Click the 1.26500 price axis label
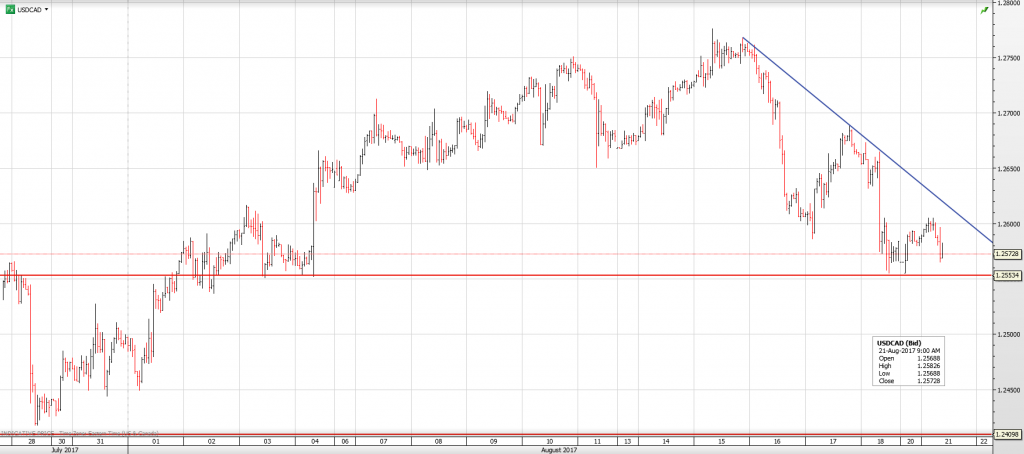 [1008, 169]
